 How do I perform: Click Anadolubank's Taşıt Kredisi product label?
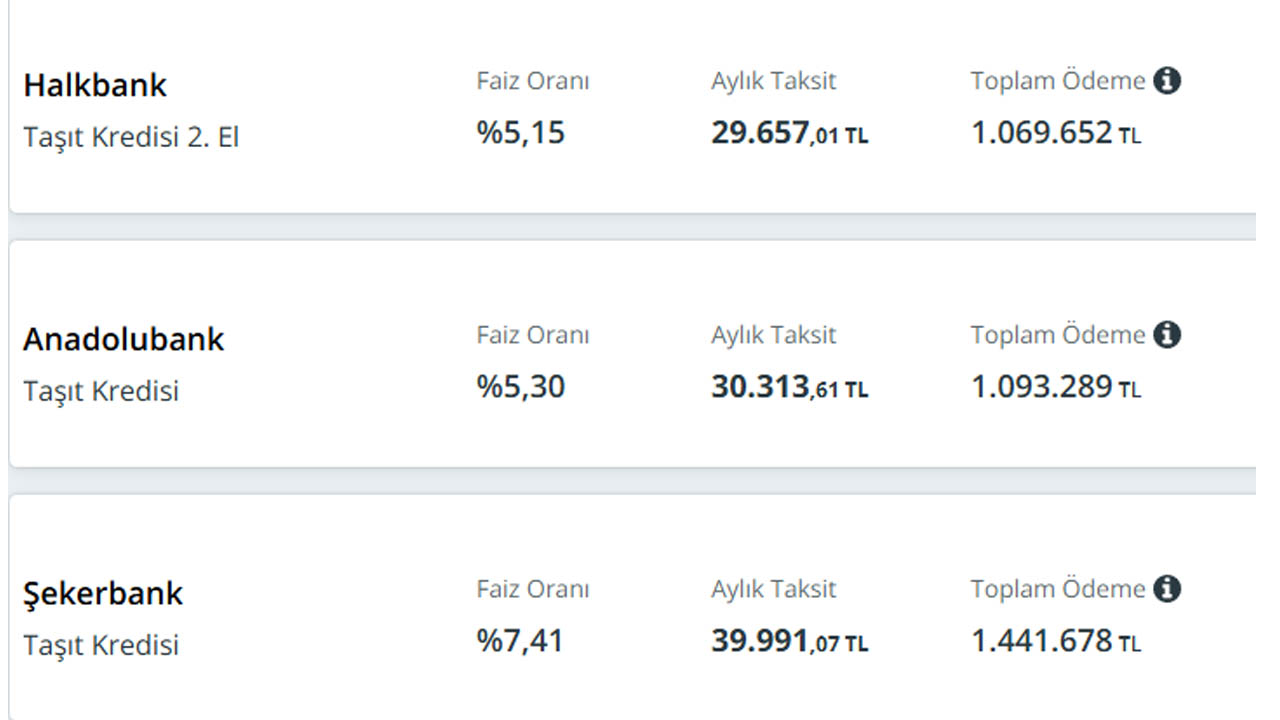101,391
